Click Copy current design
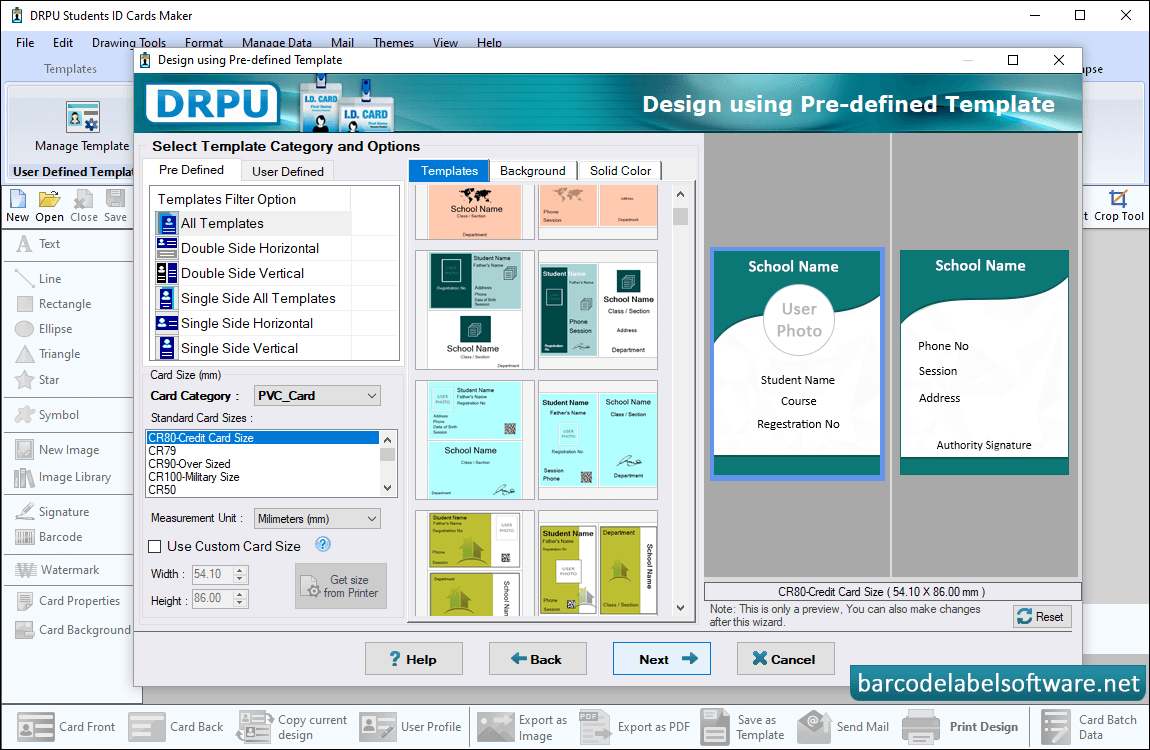 [x=292, y=727]
